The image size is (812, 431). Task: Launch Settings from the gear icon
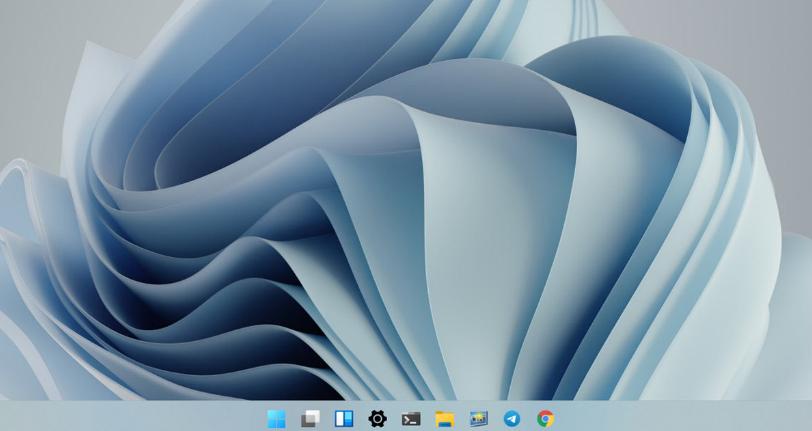378,419
